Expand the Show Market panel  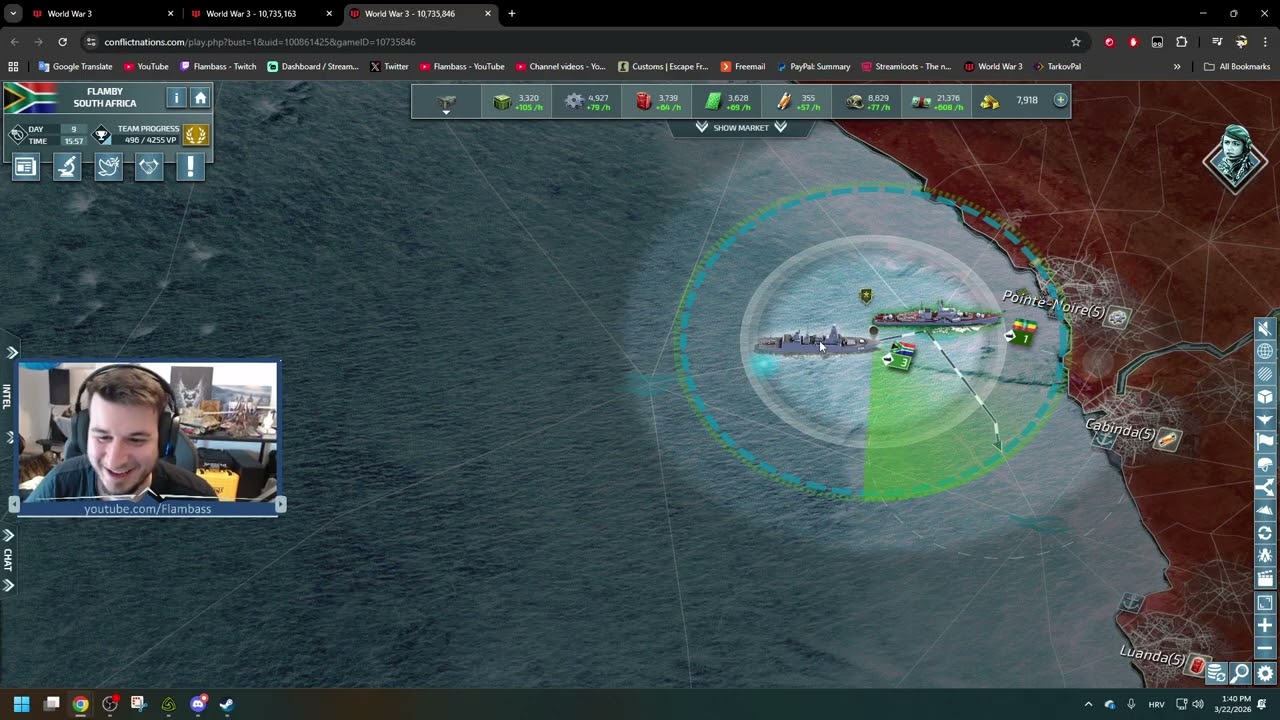click(x=741, y=127)
